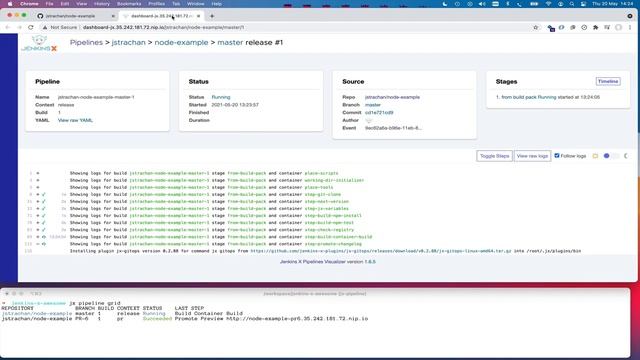The image size is (640, 360).
Task: Click the Not Secure warning icon
Action: click(x=45, y=27)
